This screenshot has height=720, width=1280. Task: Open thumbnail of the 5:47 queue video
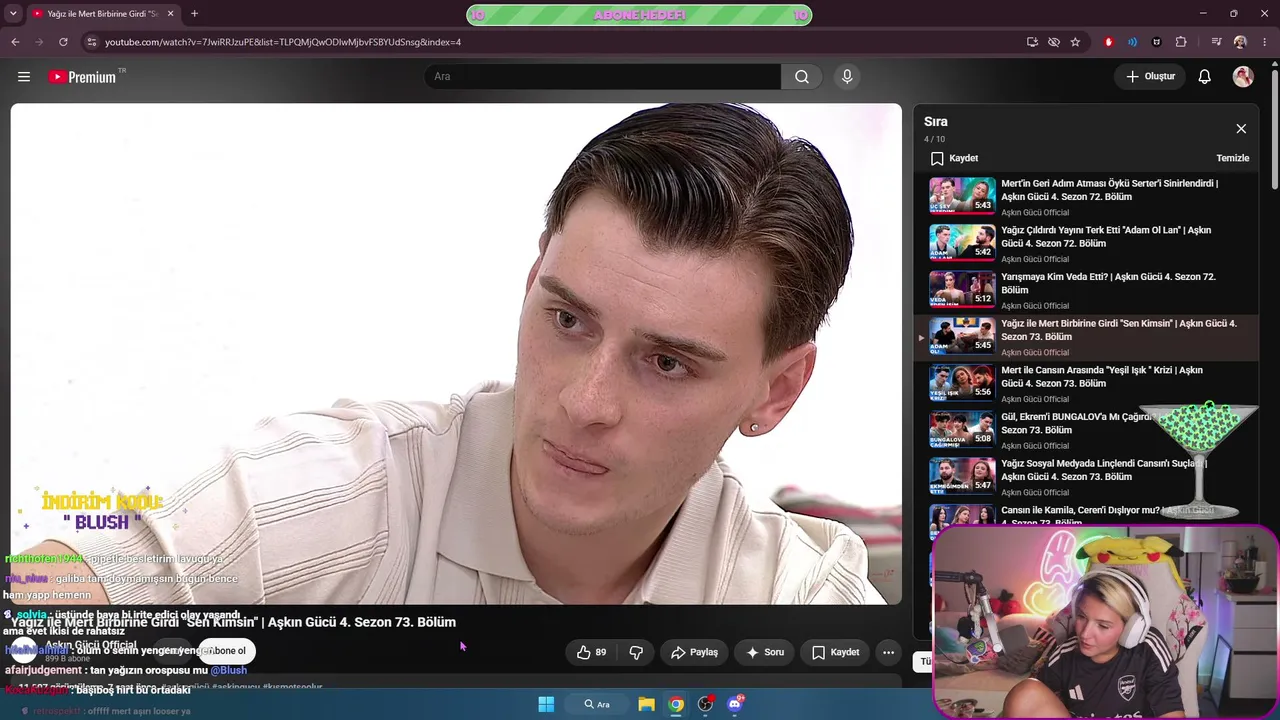pyautogui.click(x=962, y=476)
